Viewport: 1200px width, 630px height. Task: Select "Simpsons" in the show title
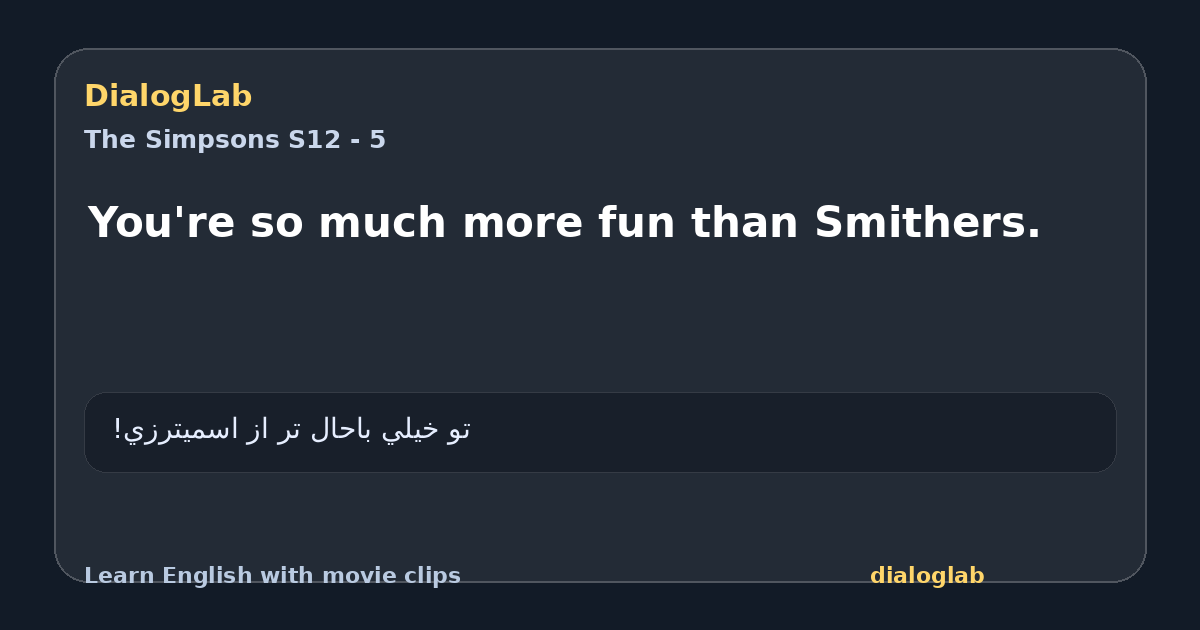click(214, 140)
